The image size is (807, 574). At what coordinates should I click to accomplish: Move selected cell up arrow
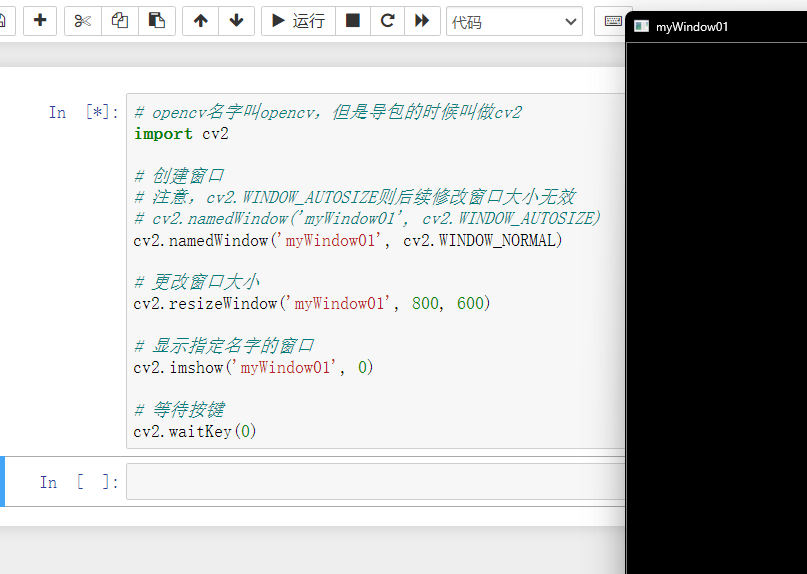(x=201, y=21)
